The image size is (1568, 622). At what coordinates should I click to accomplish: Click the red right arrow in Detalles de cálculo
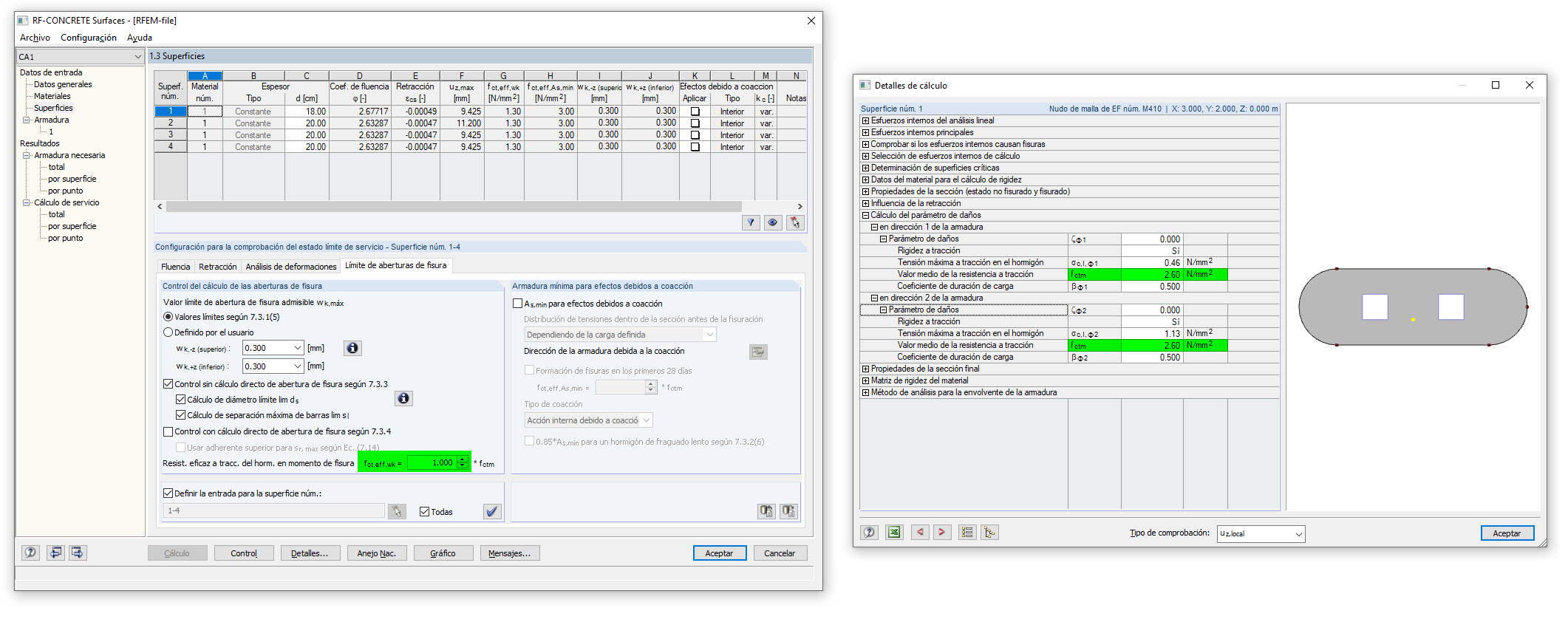tap(941, 532)
